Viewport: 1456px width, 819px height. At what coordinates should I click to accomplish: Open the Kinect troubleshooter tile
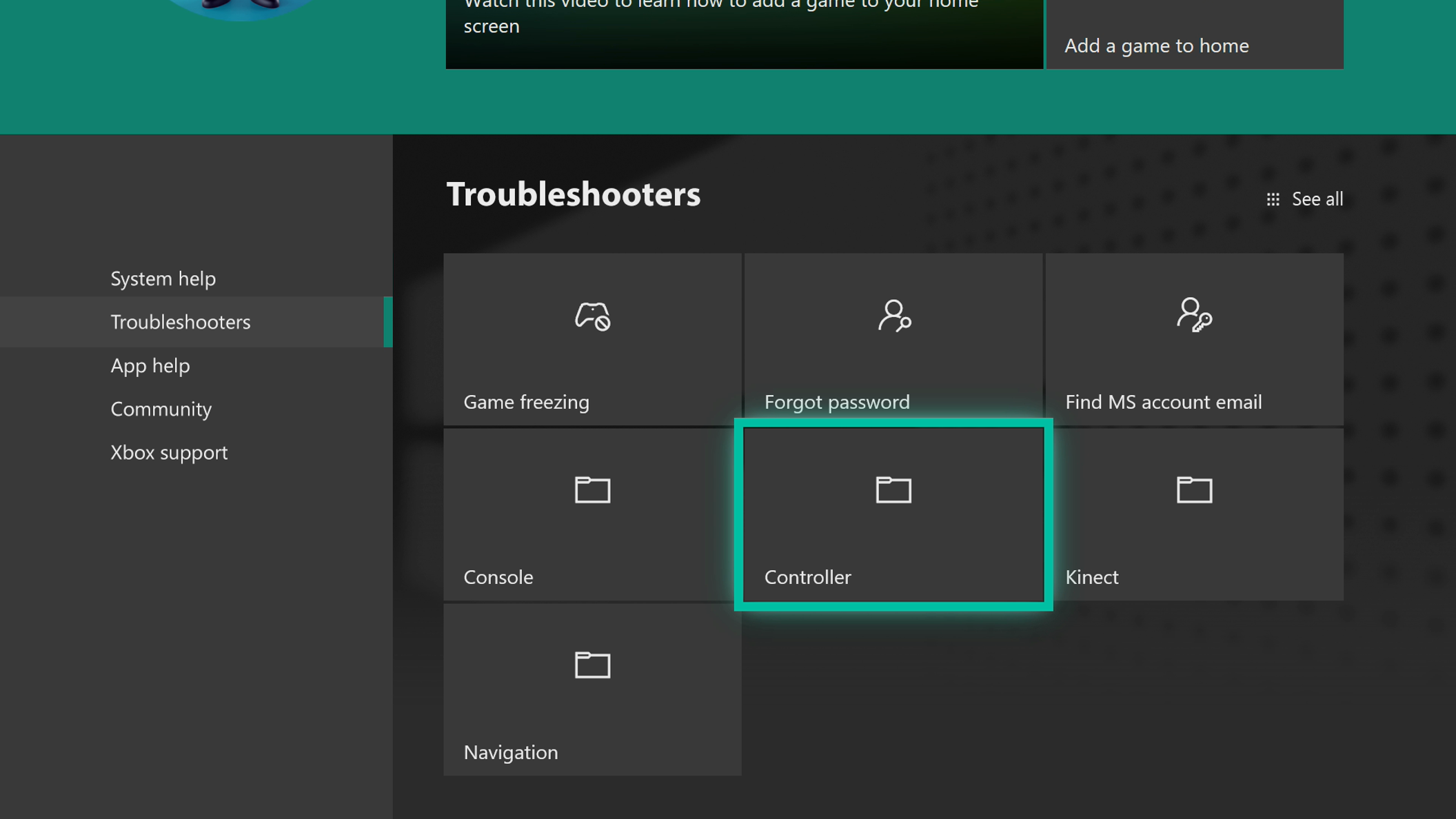(1195, 514)
